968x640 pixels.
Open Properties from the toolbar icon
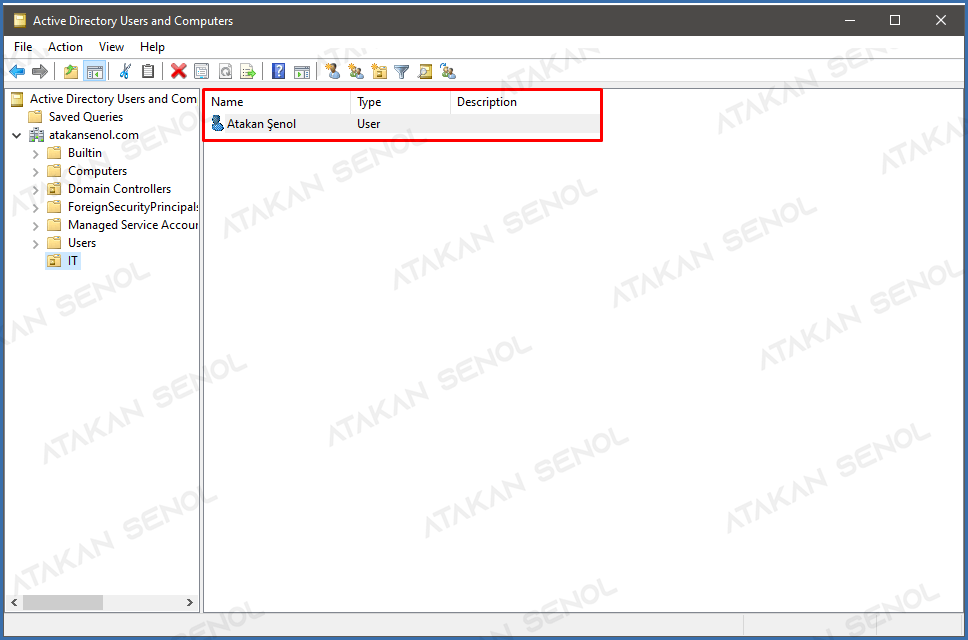(x=202, y=72)
